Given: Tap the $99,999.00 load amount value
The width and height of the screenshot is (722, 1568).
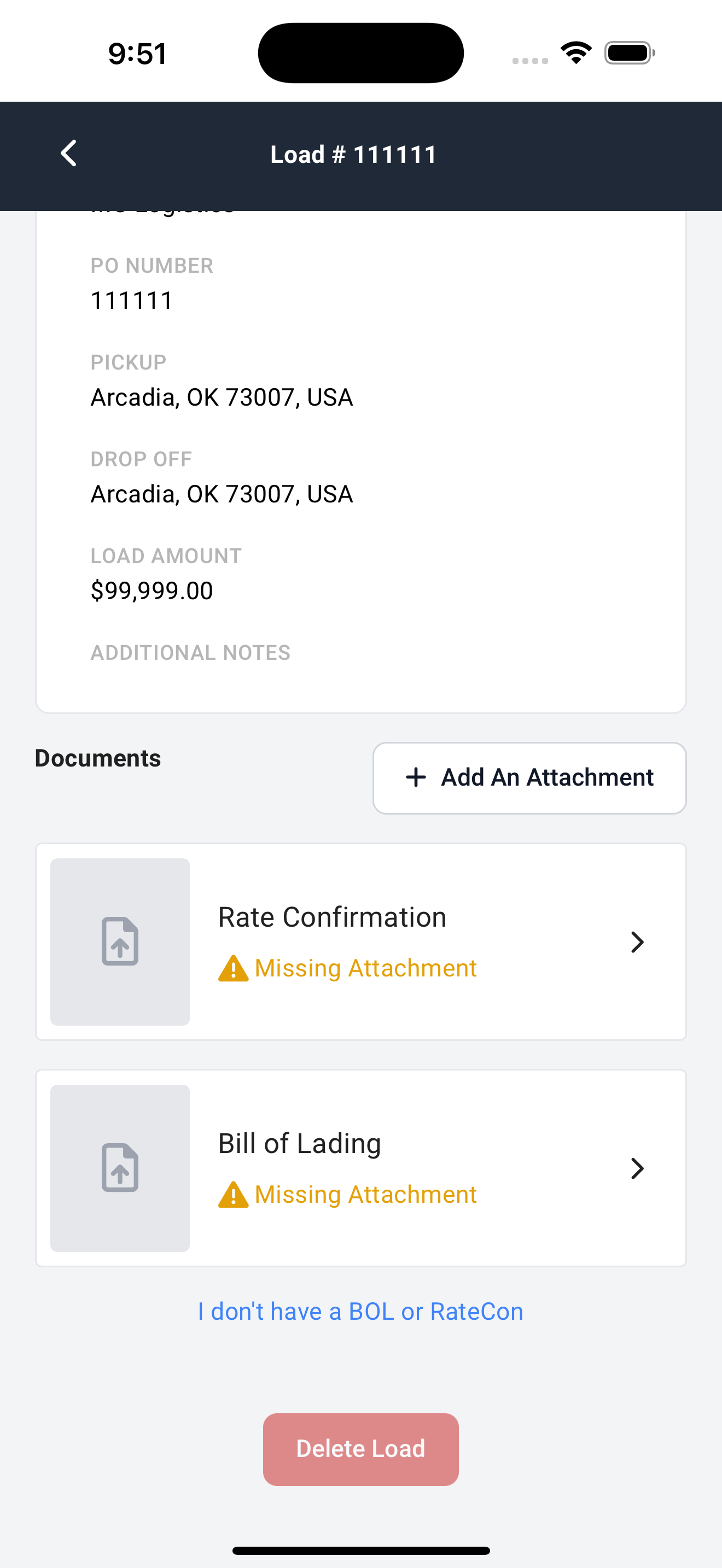Looking at the screenshot, I should [152, 590].
